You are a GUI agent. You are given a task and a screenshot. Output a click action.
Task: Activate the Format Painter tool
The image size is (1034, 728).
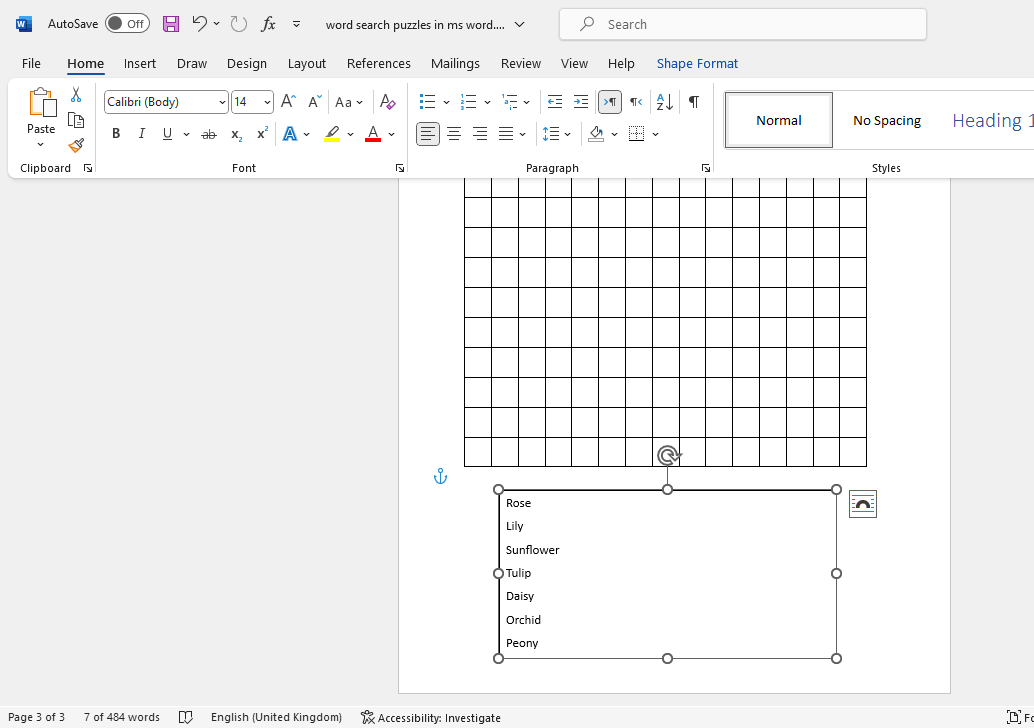coord(76,145)
